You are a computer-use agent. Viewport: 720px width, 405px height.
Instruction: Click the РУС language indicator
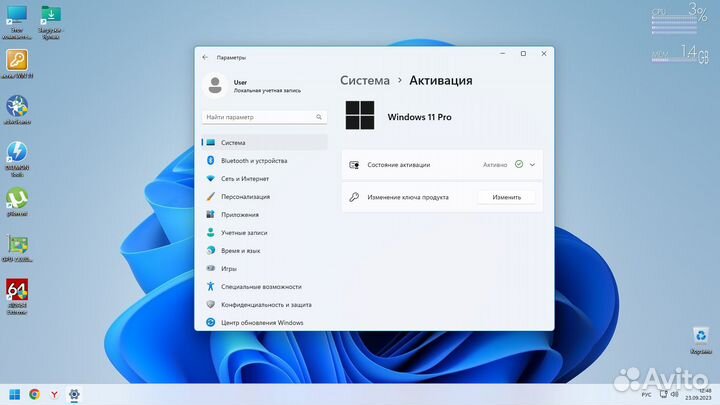pos(647,394)
